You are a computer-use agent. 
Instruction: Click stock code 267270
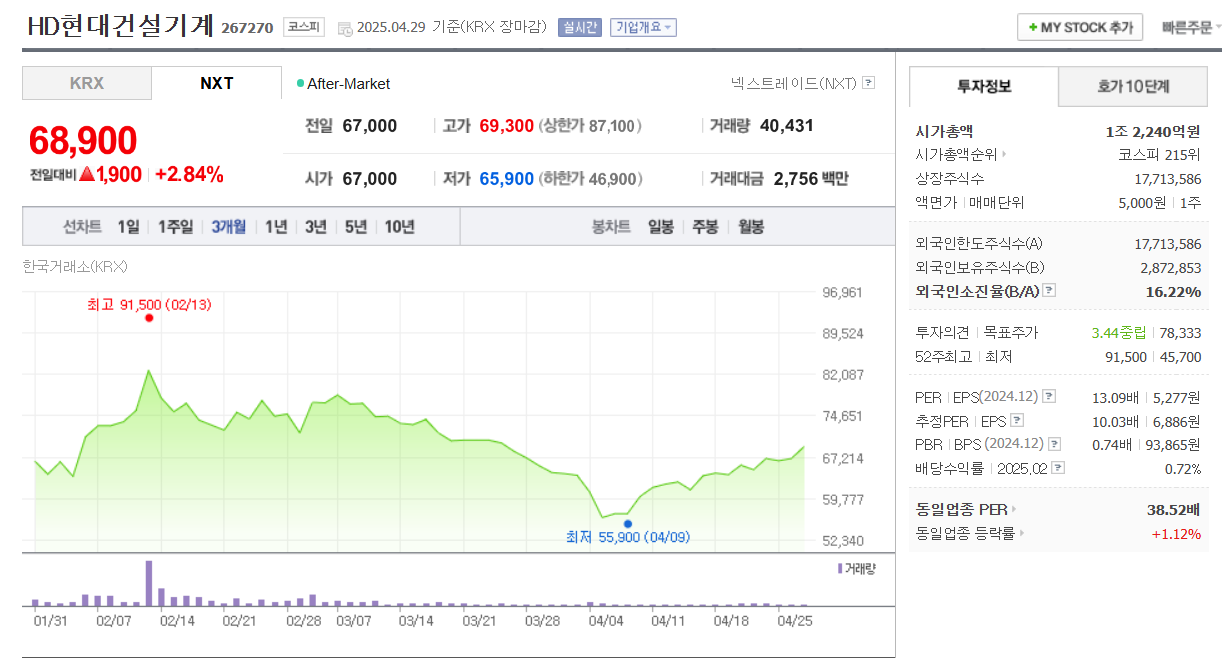point(247,28)
